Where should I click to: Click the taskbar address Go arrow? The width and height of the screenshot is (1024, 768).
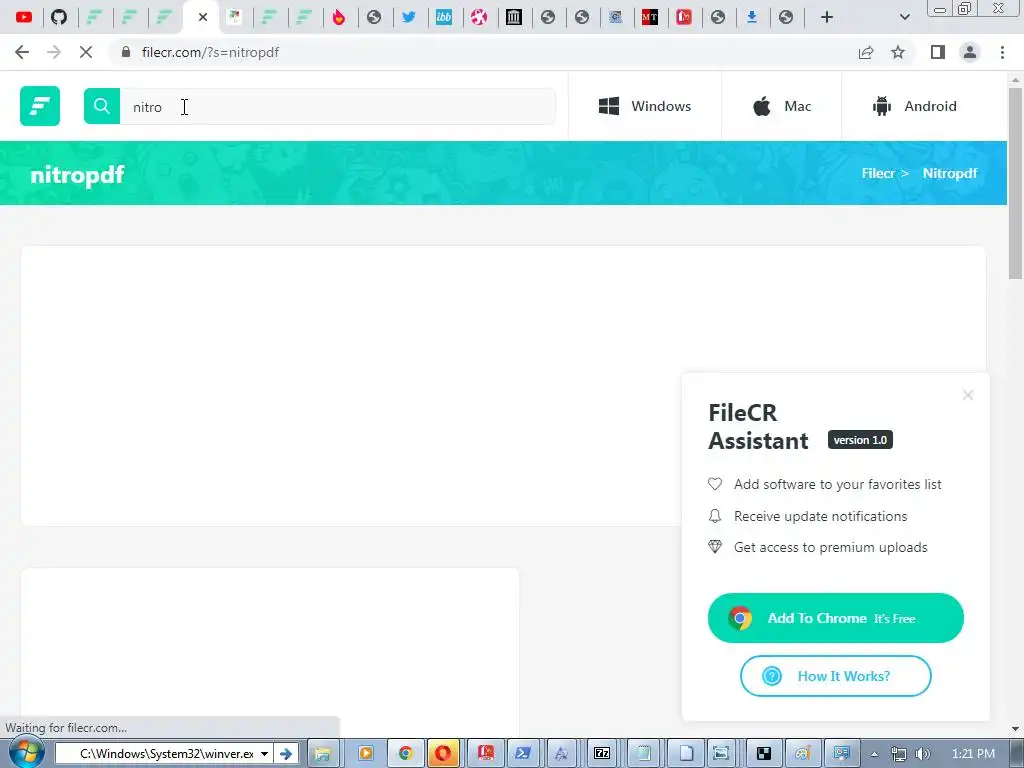point(286,754)
